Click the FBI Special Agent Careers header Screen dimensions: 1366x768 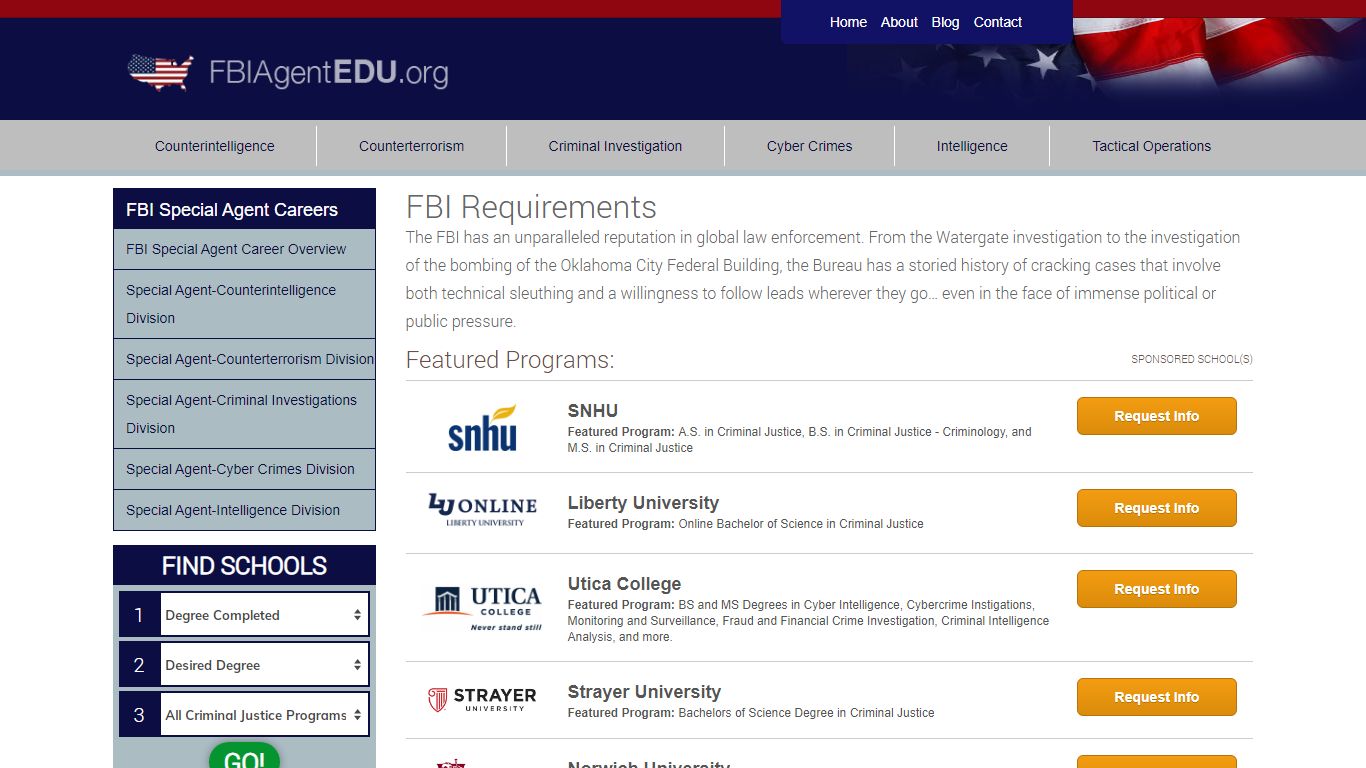click(244, 209)
